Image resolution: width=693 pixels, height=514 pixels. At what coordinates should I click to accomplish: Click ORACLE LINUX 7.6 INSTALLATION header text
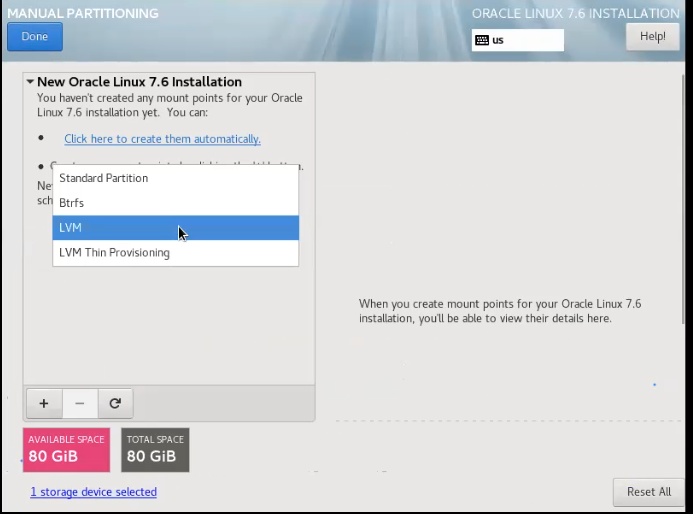[575, 14]
